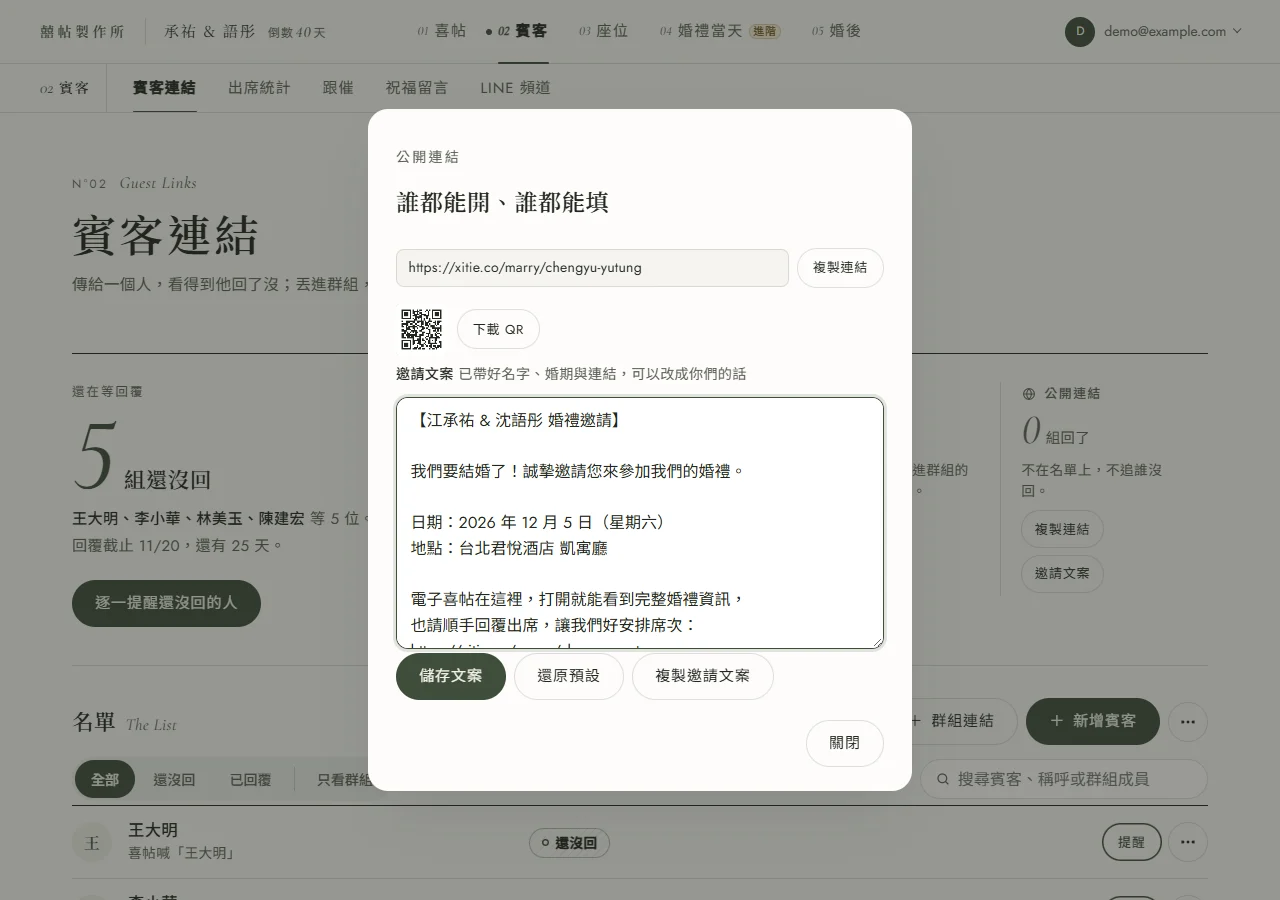
Task: Click the 進階 badge next to 婚禮當天
Action: [x=765, y=32]
